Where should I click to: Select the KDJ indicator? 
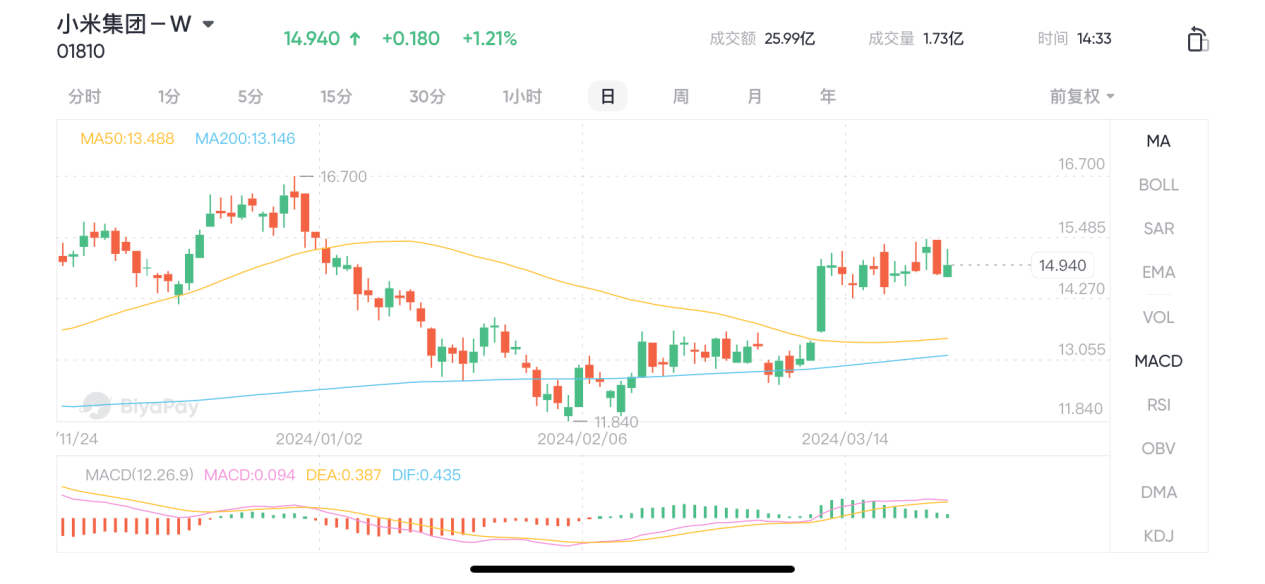tap(1158, 536)
